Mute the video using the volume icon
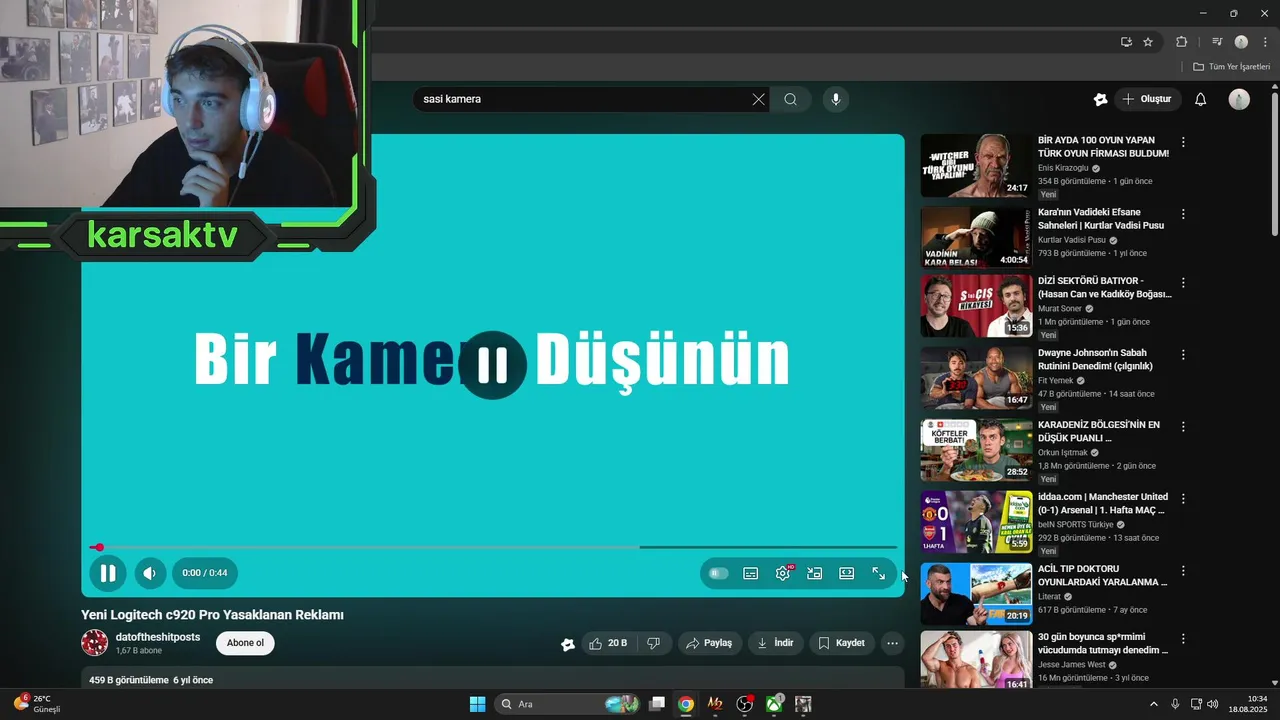Viewport: 1280px width, 720px height. click(150, 573)
